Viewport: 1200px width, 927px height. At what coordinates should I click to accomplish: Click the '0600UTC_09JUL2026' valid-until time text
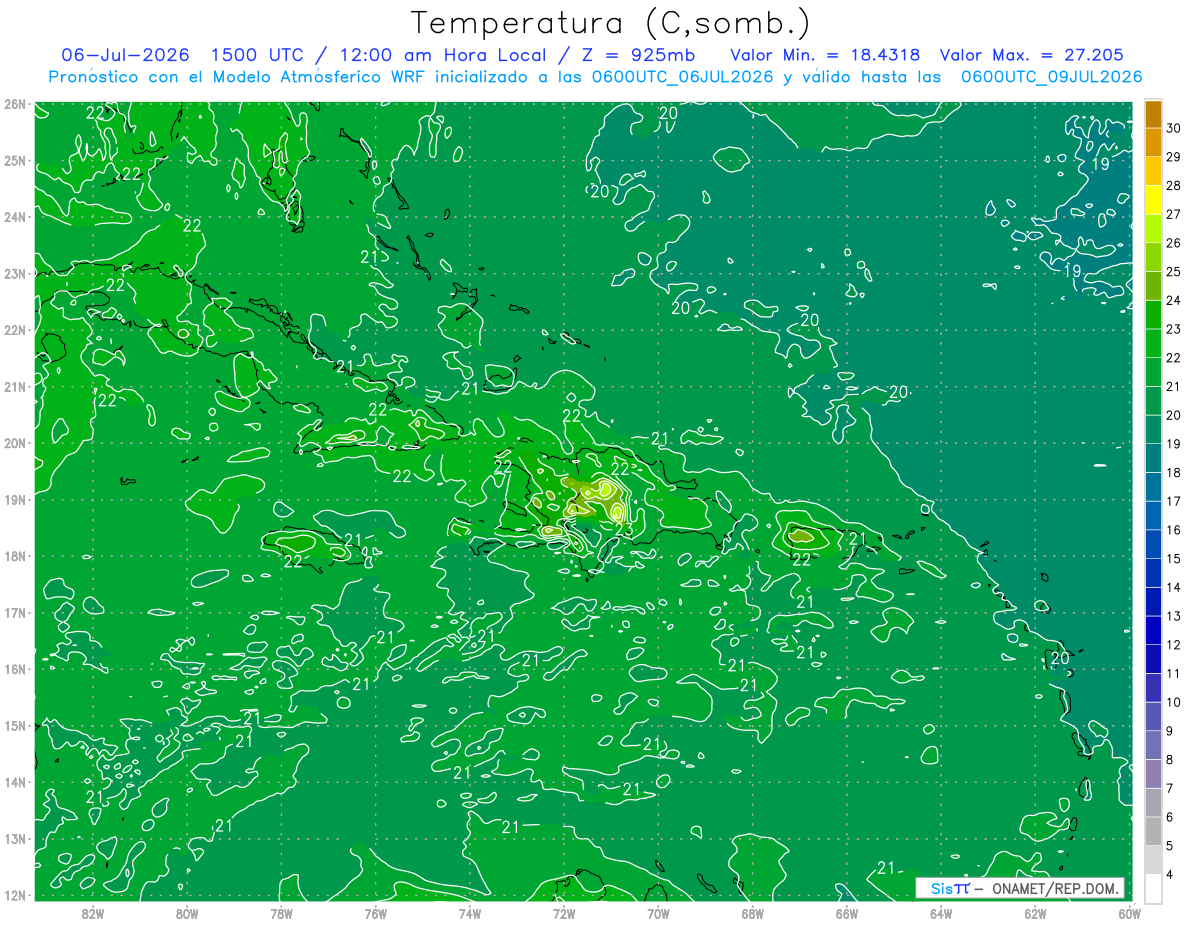click(x=1051, y=77)
